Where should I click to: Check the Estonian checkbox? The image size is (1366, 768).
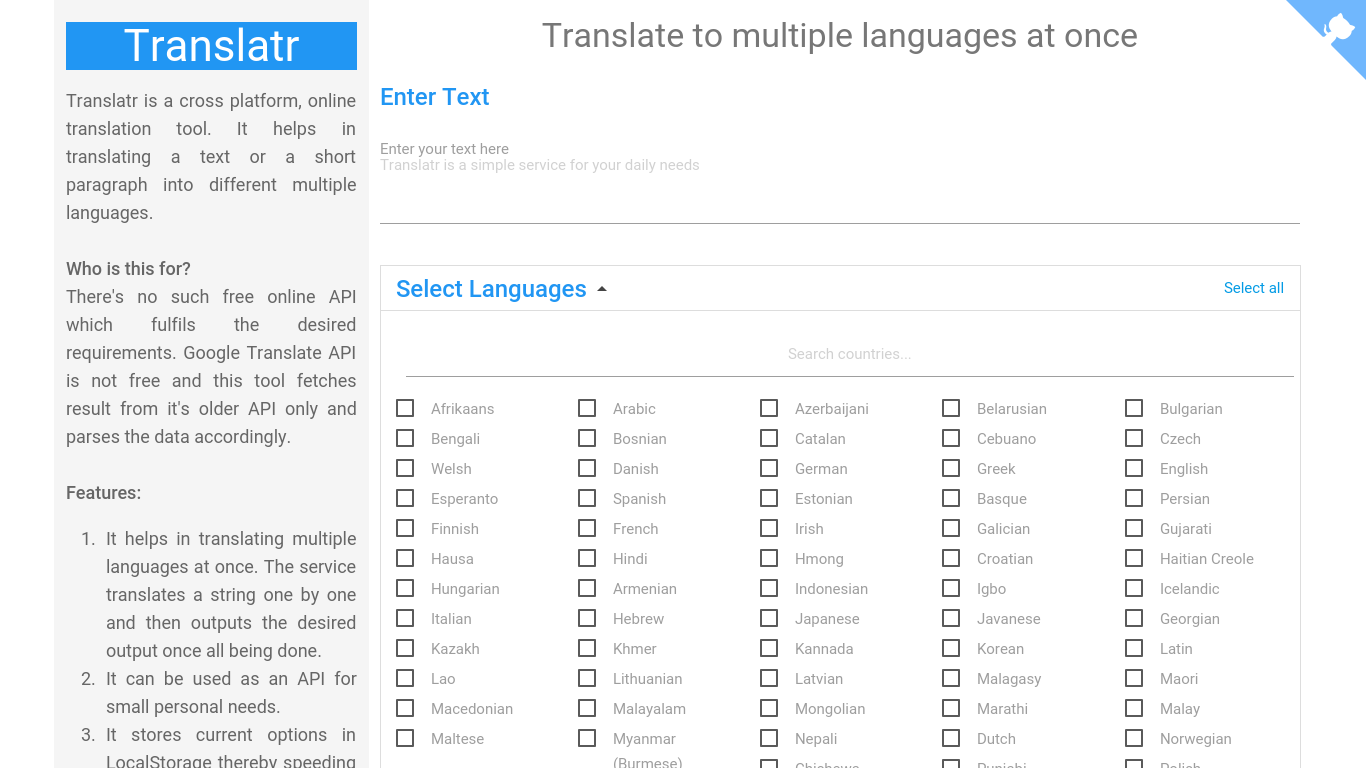[x=769, y=498]
